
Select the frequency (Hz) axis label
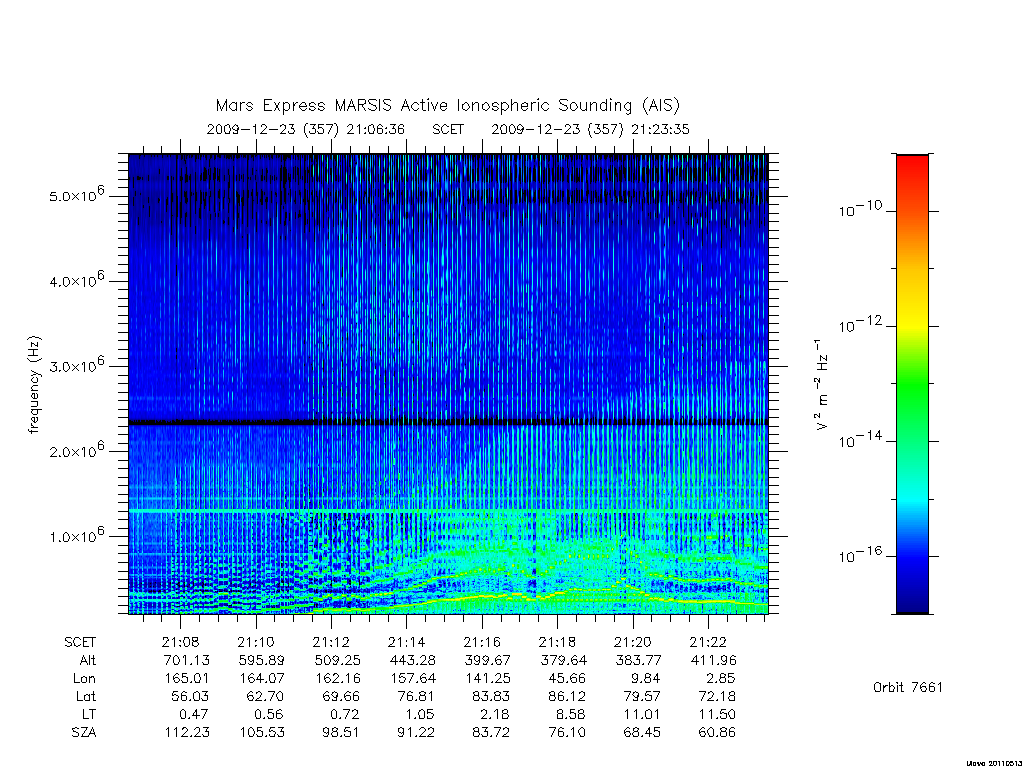(x=35, y=384)
